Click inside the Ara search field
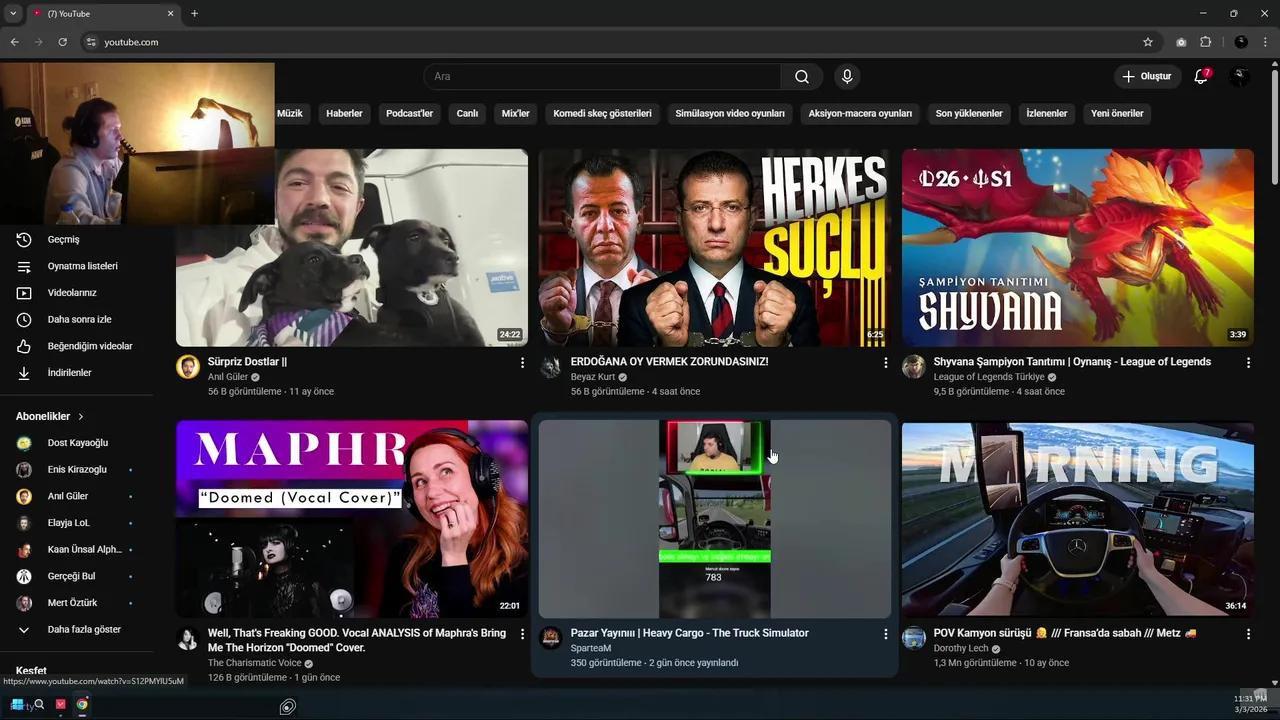 tap(603, 77)
